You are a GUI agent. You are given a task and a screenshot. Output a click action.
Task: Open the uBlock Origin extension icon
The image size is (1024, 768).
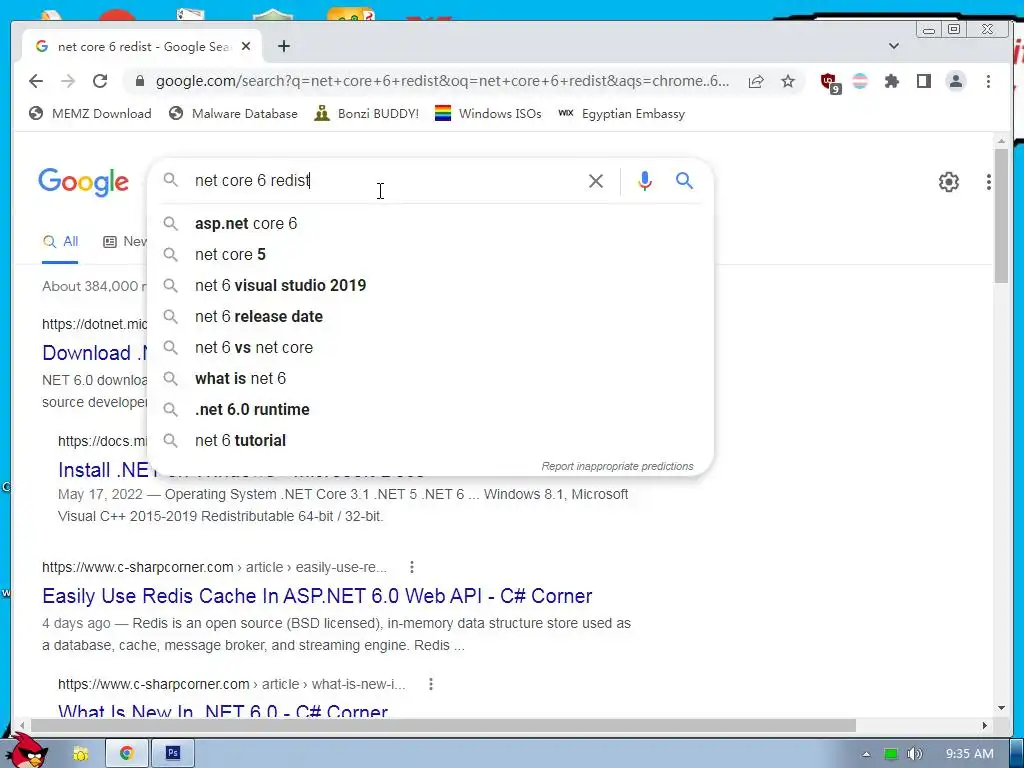[x=830, y=82]
